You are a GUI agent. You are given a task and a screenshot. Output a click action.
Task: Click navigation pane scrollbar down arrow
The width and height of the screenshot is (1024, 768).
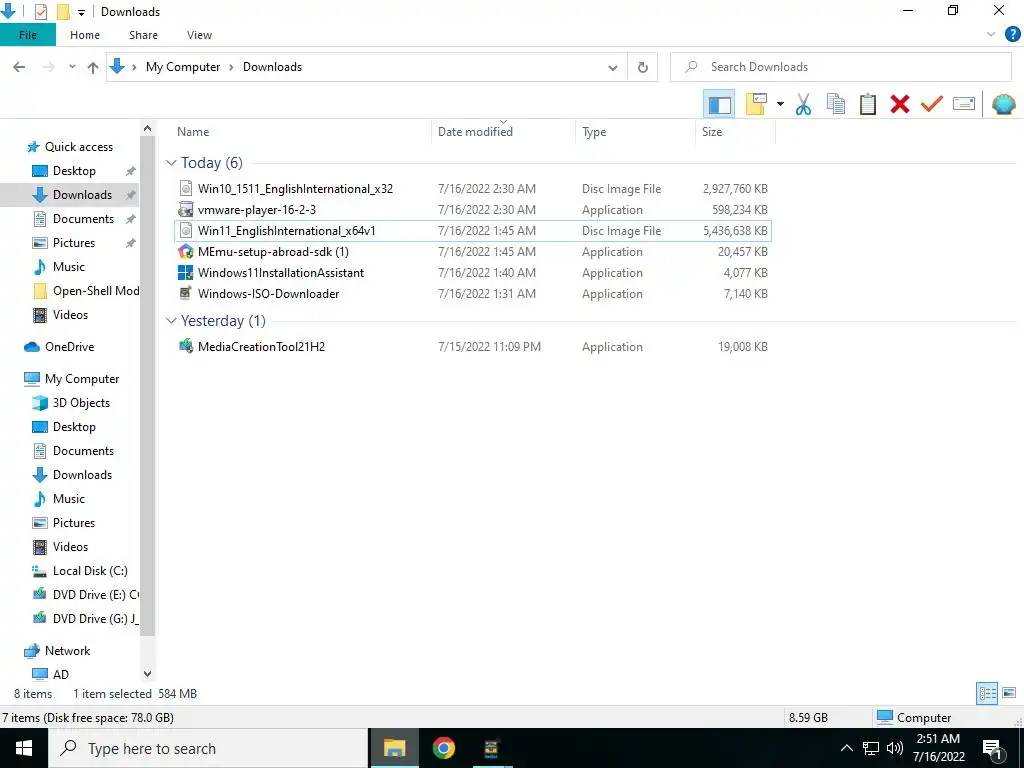(x=148, y=674)
